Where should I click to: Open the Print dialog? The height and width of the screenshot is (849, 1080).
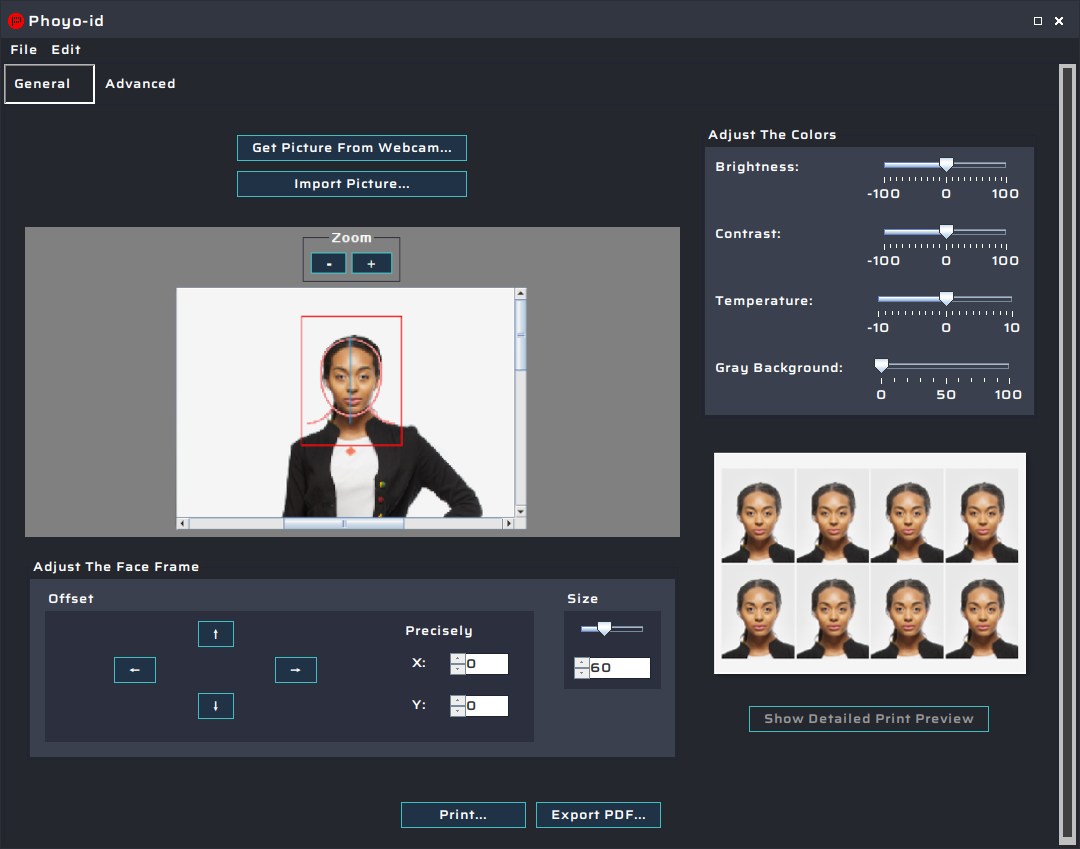pyautogui.click(x=463, y=814)
